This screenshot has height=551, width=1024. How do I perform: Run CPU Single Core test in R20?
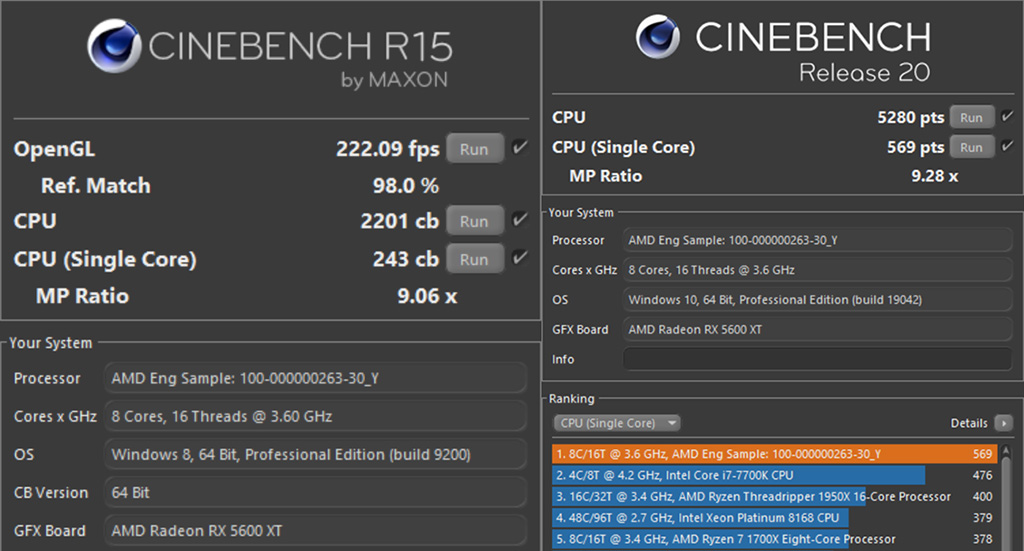(972, 147)
